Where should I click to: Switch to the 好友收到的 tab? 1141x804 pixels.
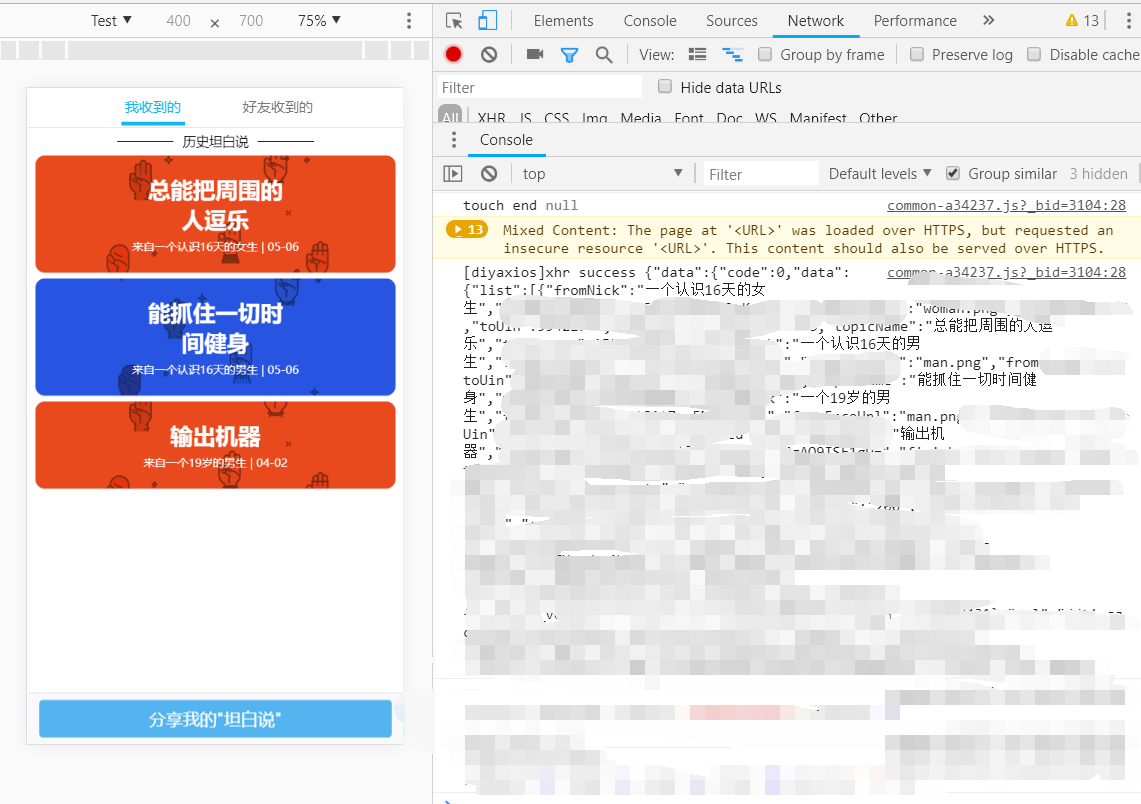tap(277, 108)
